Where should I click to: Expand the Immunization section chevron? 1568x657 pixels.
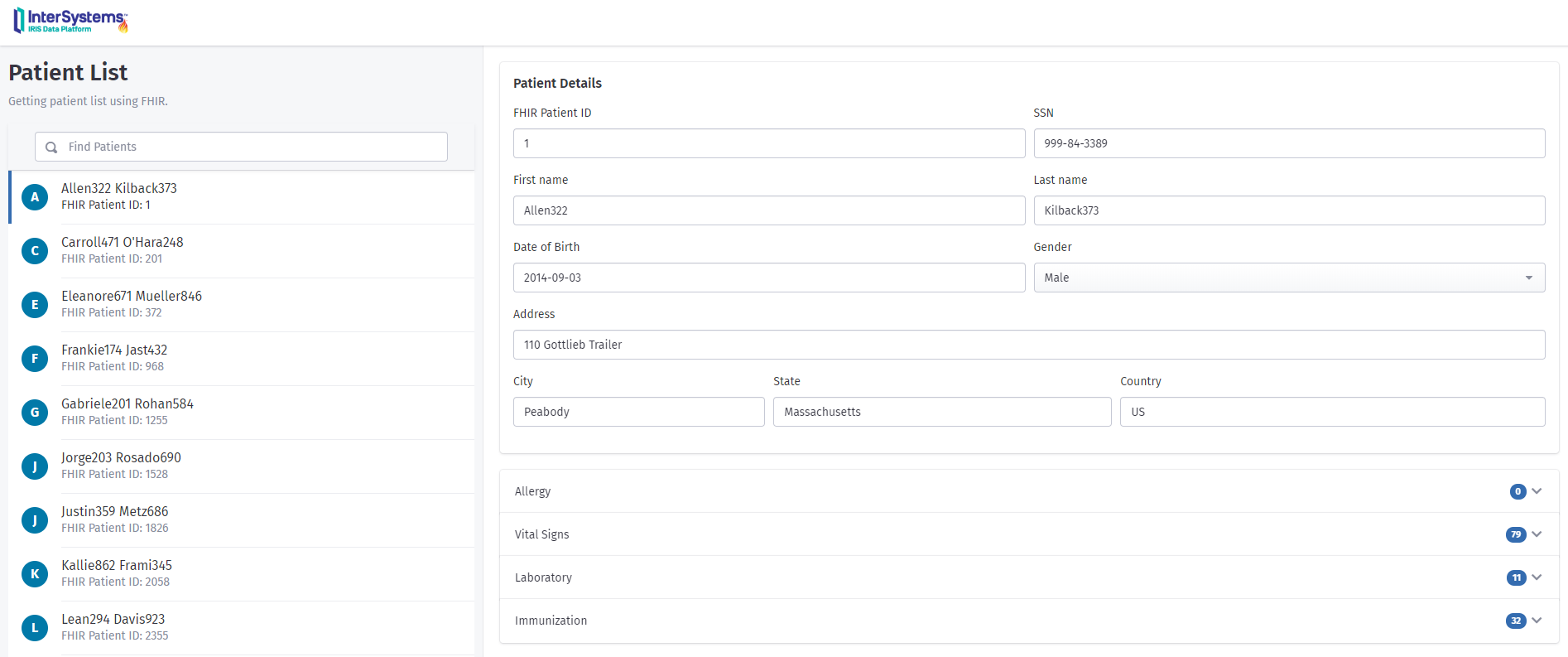click(1537, 621)
